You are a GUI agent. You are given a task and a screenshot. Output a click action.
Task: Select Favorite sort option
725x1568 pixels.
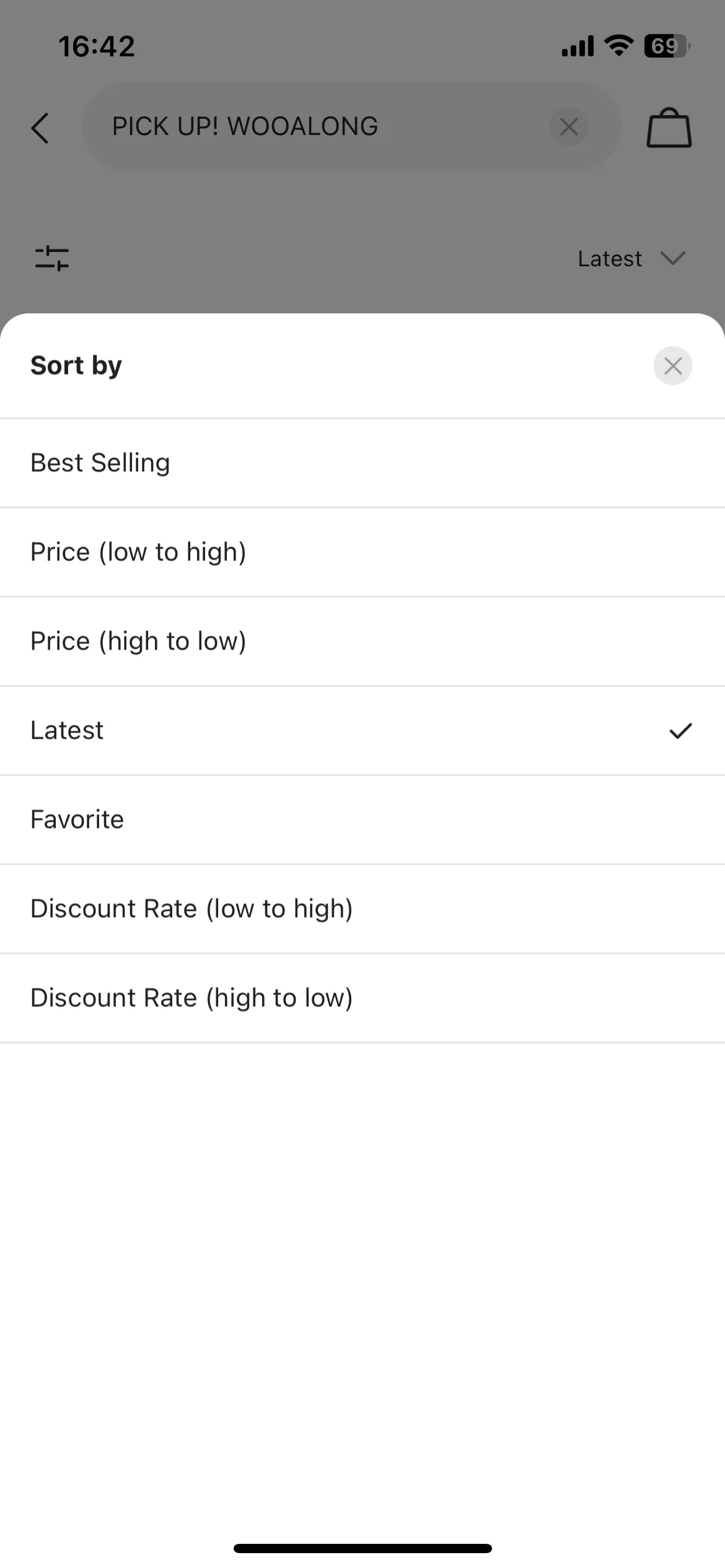click(x=362, y=820)
